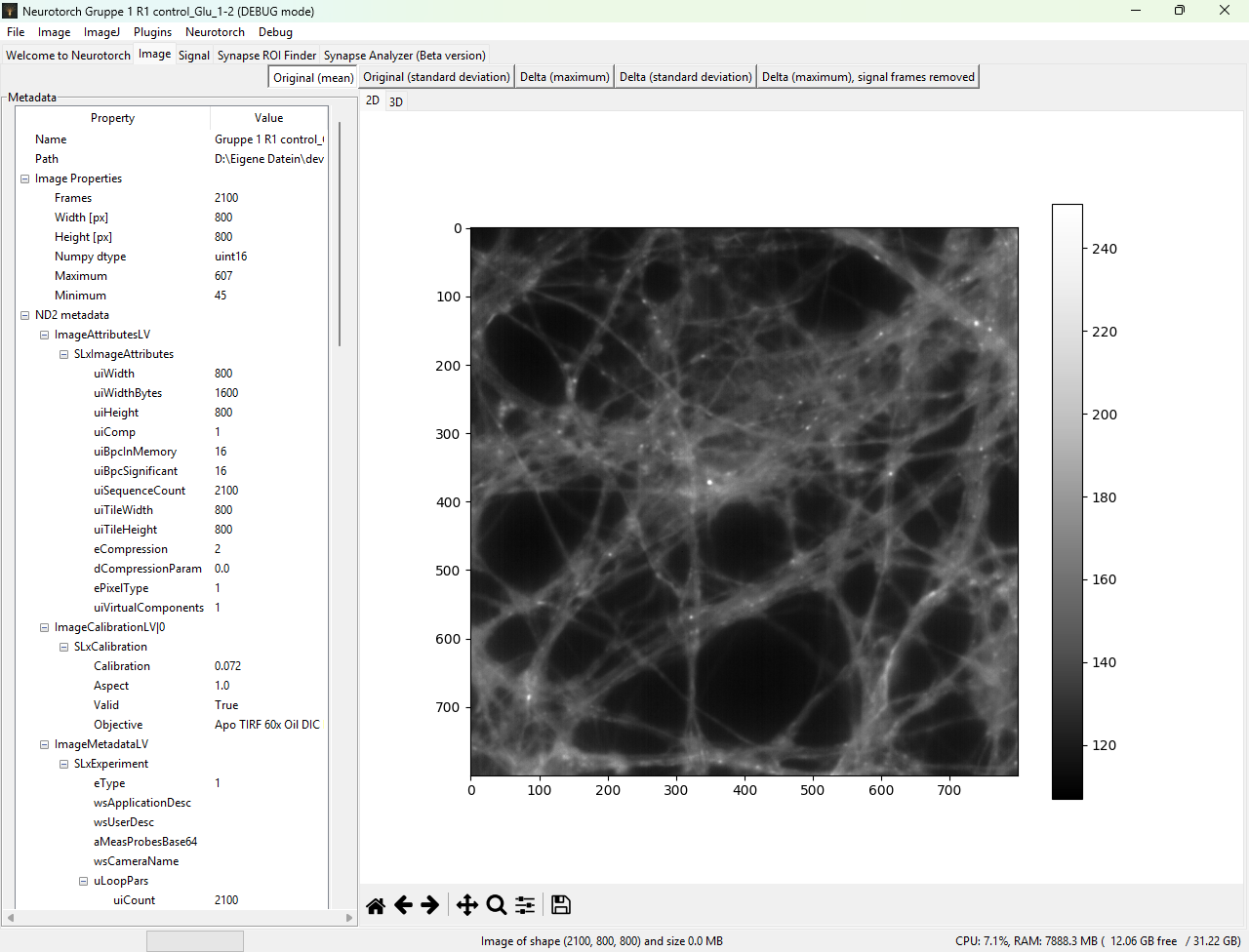
Task: Collapse the SLxCalibration tree node
Action: pos(64,647)
